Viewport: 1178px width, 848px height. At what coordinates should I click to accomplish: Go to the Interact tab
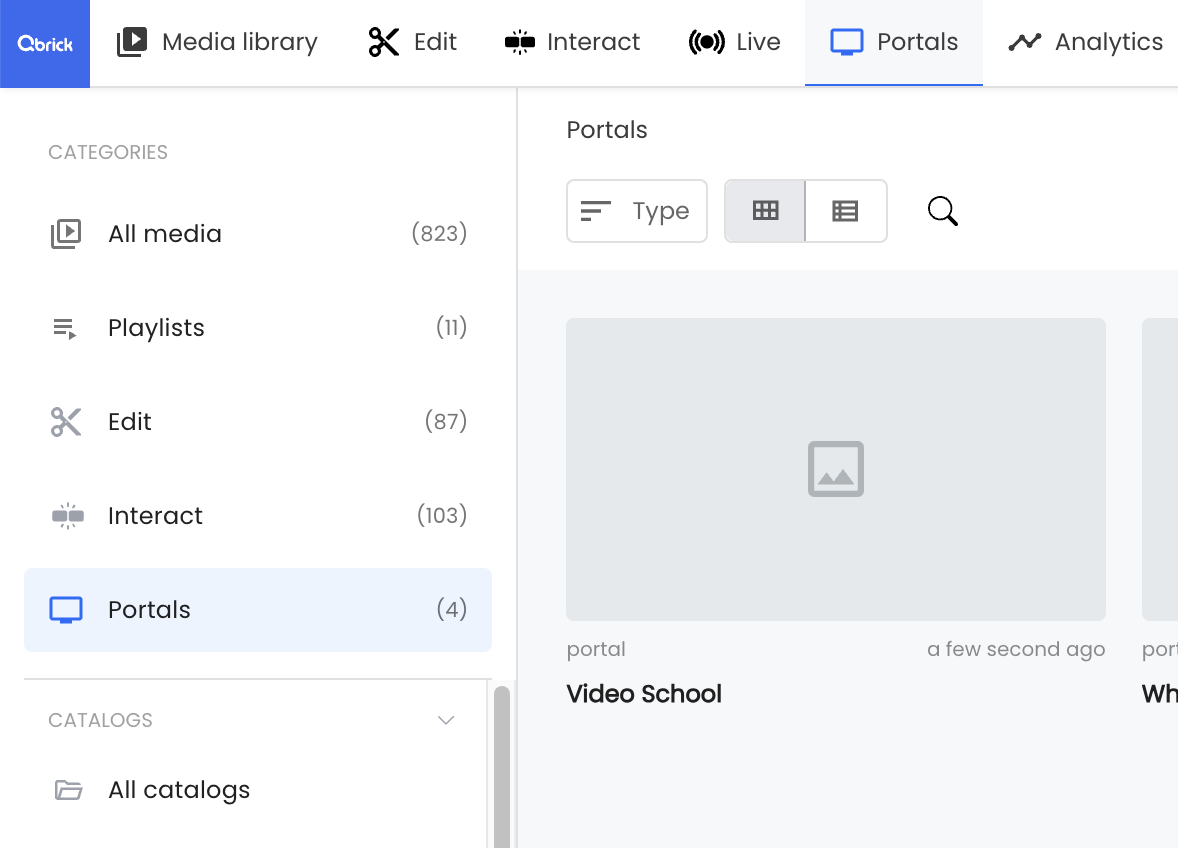click(572, 42)
